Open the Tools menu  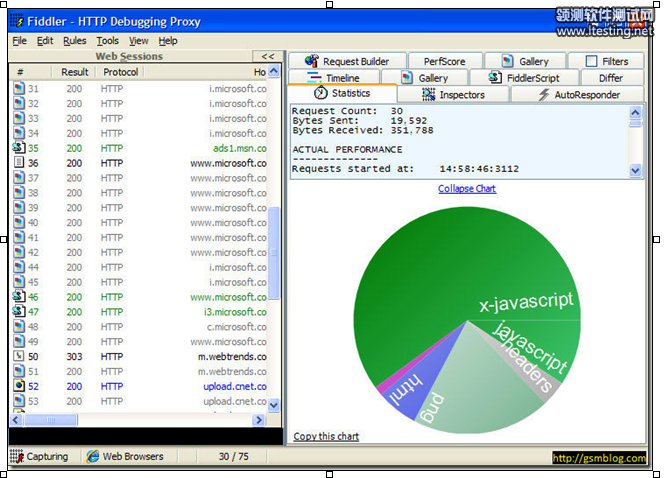pos(107,41)
